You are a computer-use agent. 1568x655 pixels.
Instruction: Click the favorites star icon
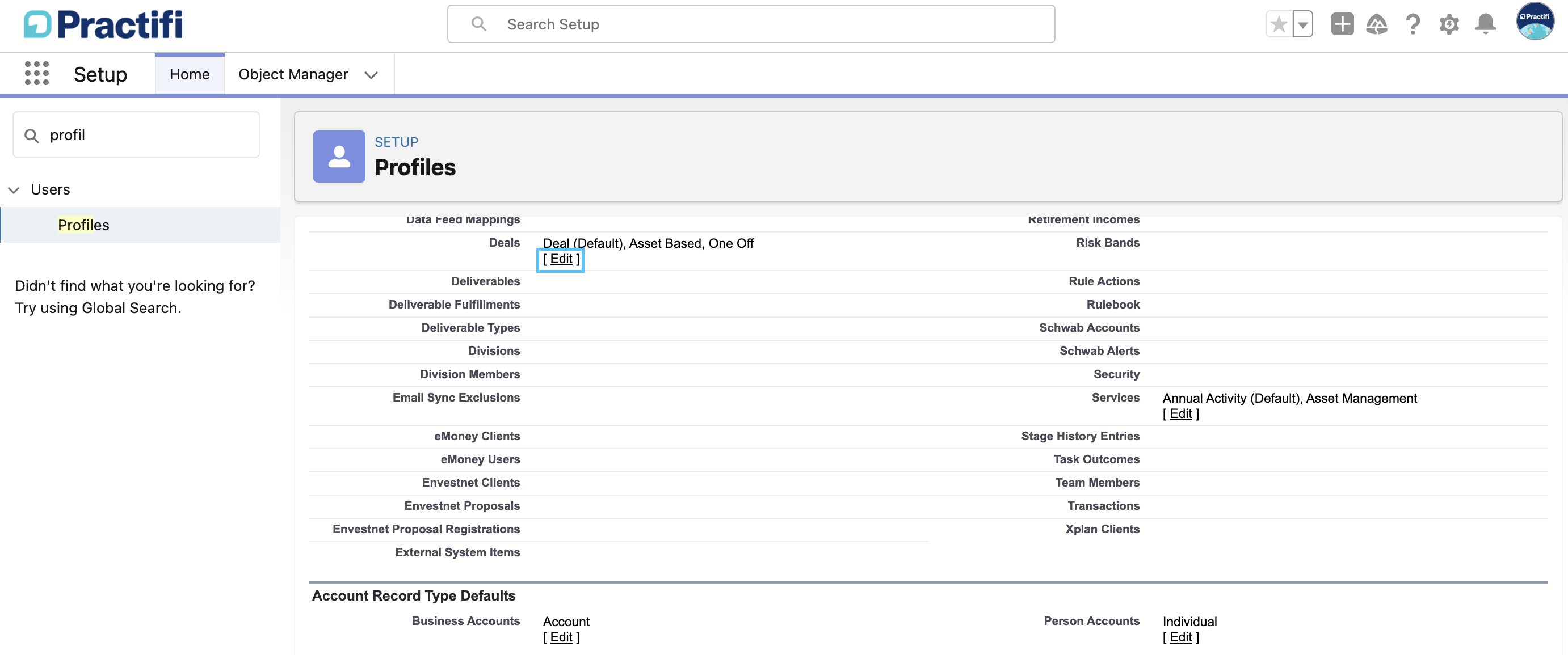click(x=1279, y=24)
